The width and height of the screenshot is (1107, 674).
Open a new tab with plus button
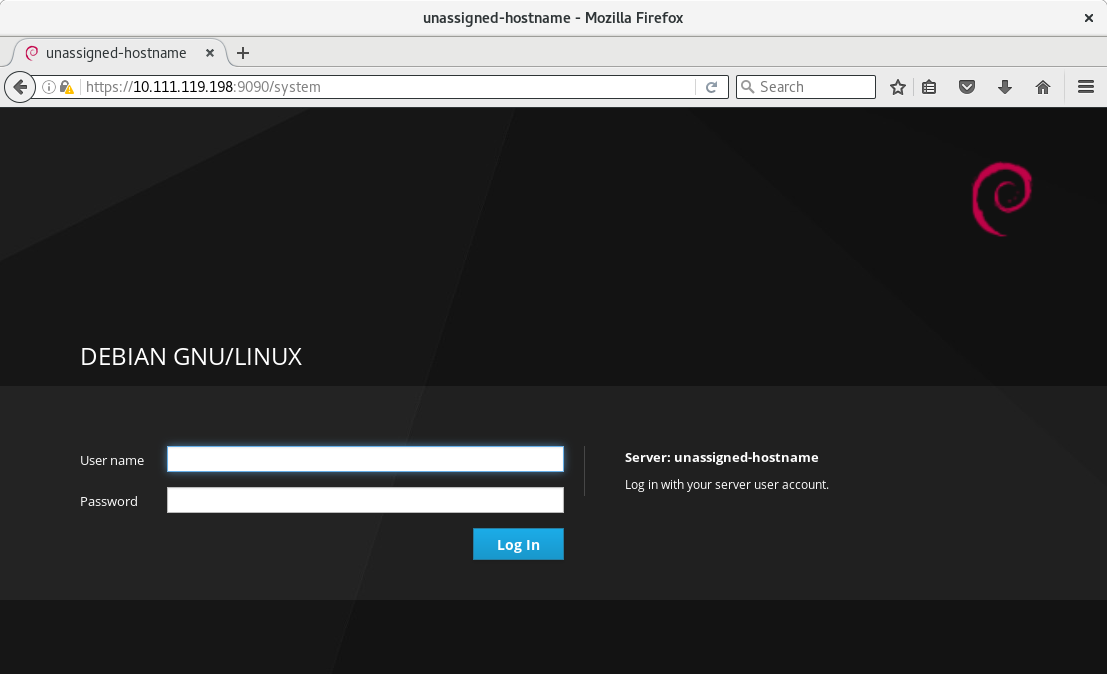click(x=243, y=53)
